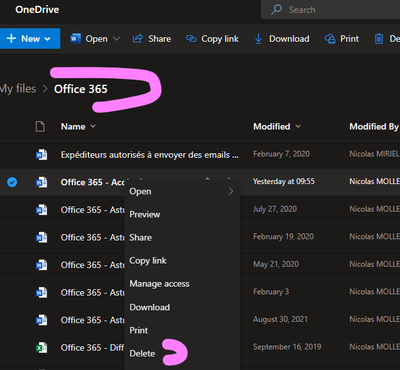Click the February 7, 2020 modified date
Screen dimensions: 400x370
coord(281,154)
